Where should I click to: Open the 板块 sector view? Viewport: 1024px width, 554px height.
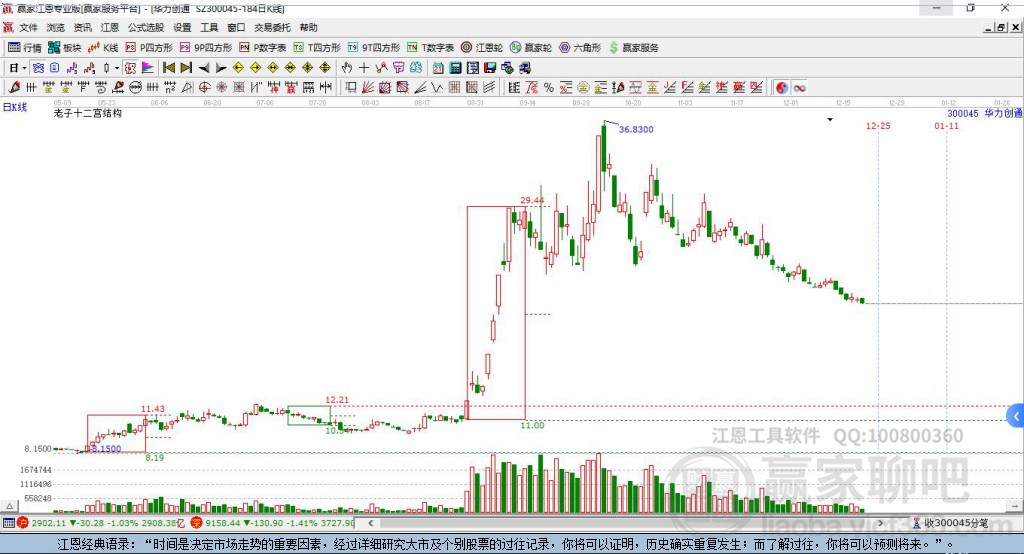pyautogui.click(x=64, y=48)
